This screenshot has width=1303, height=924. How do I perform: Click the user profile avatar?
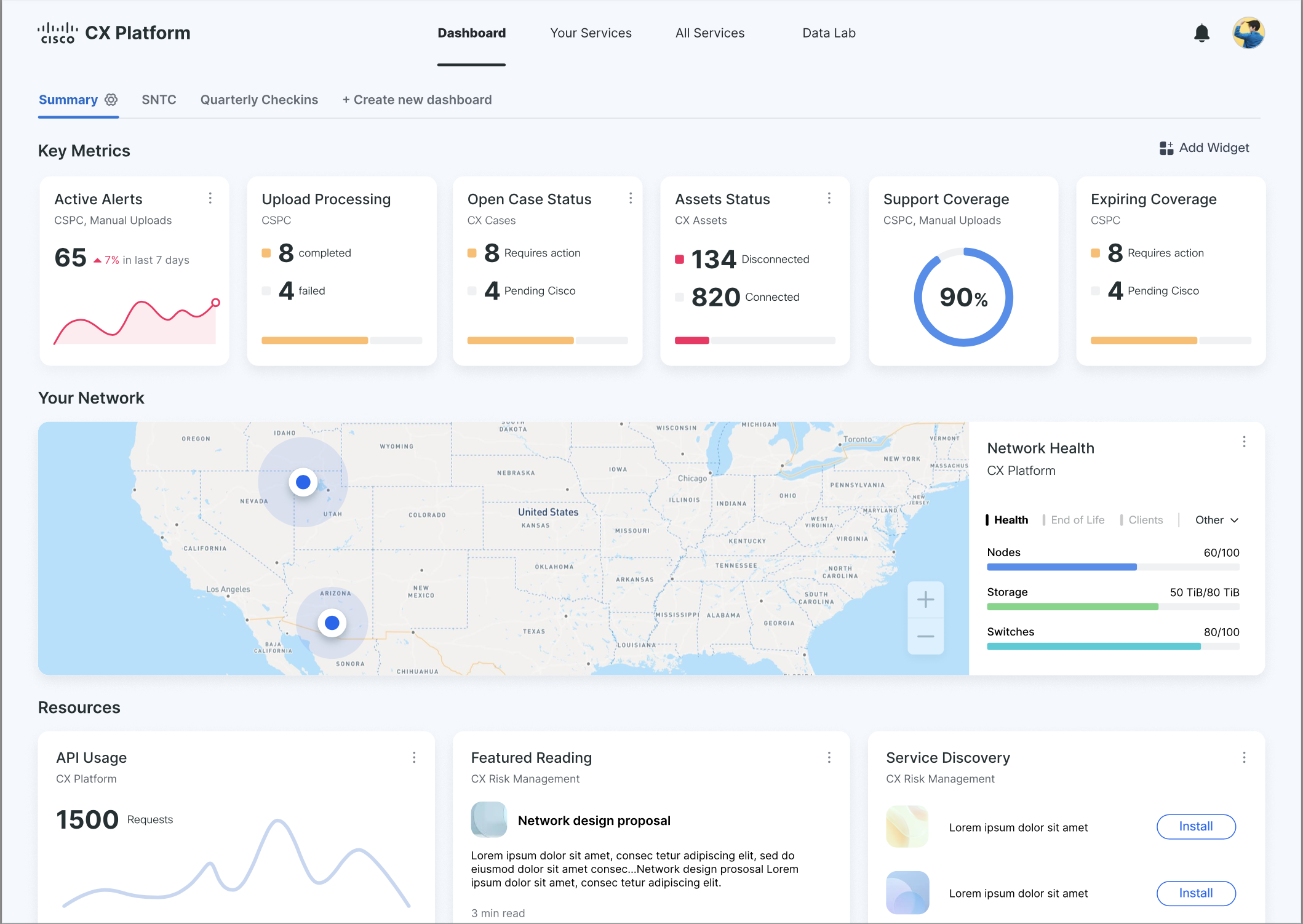pyautogui.click(x=1248, y=33)
